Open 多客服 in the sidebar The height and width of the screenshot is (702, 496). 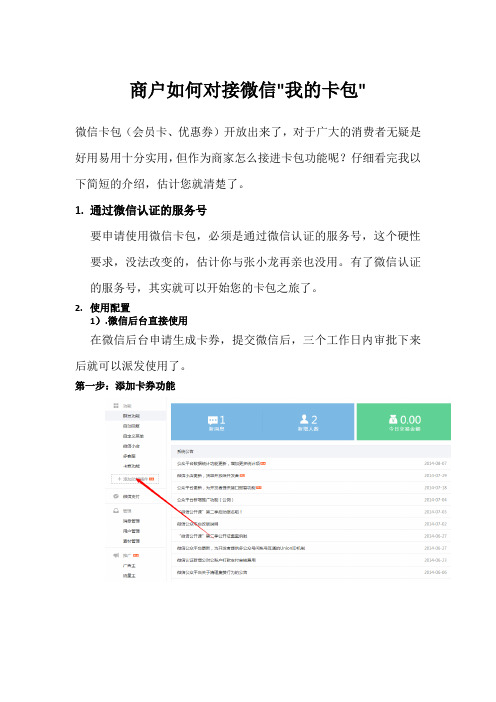coord(129,456)
